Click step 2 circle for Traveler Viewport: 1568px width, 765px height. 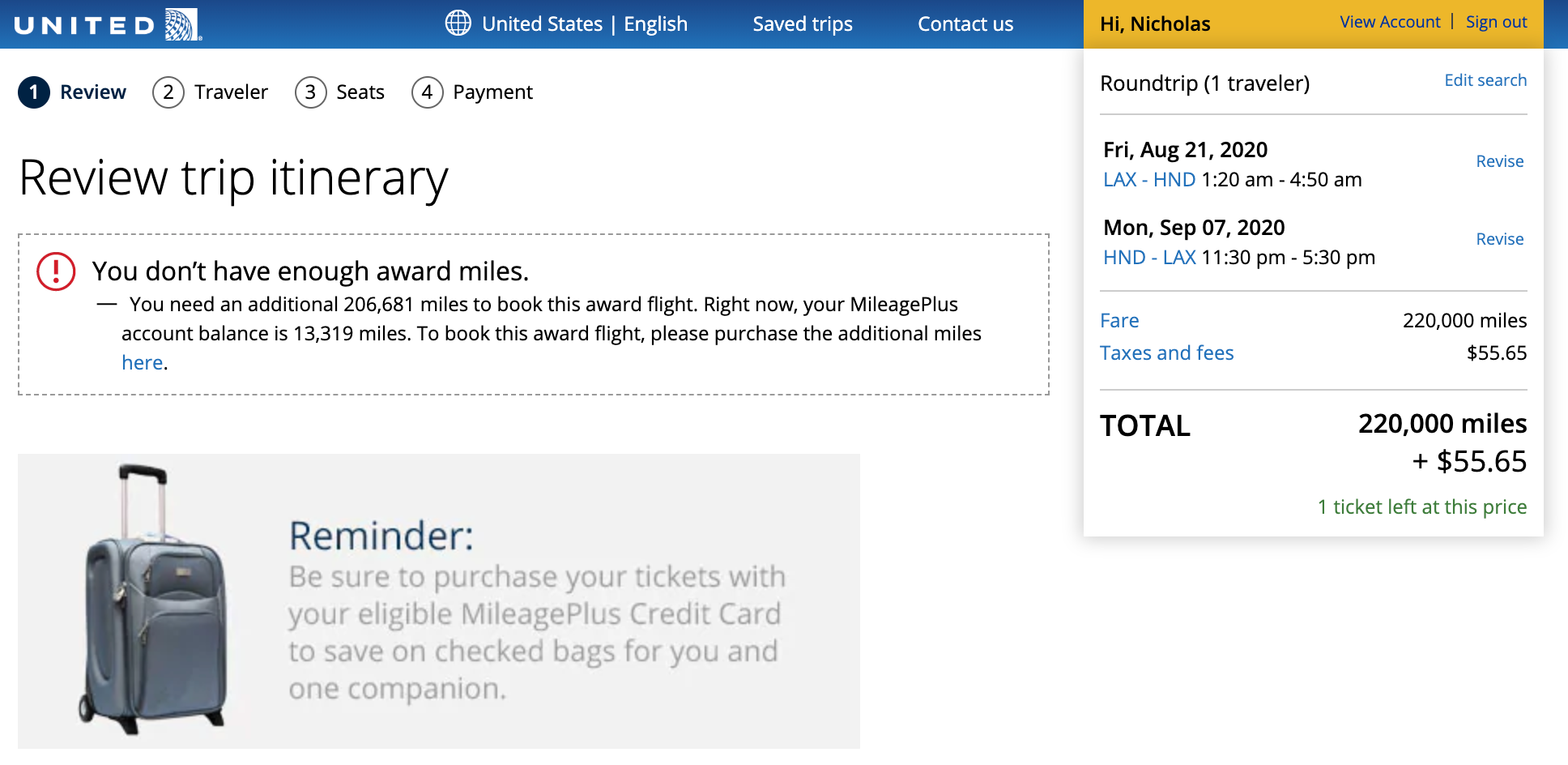coord(168,92)
